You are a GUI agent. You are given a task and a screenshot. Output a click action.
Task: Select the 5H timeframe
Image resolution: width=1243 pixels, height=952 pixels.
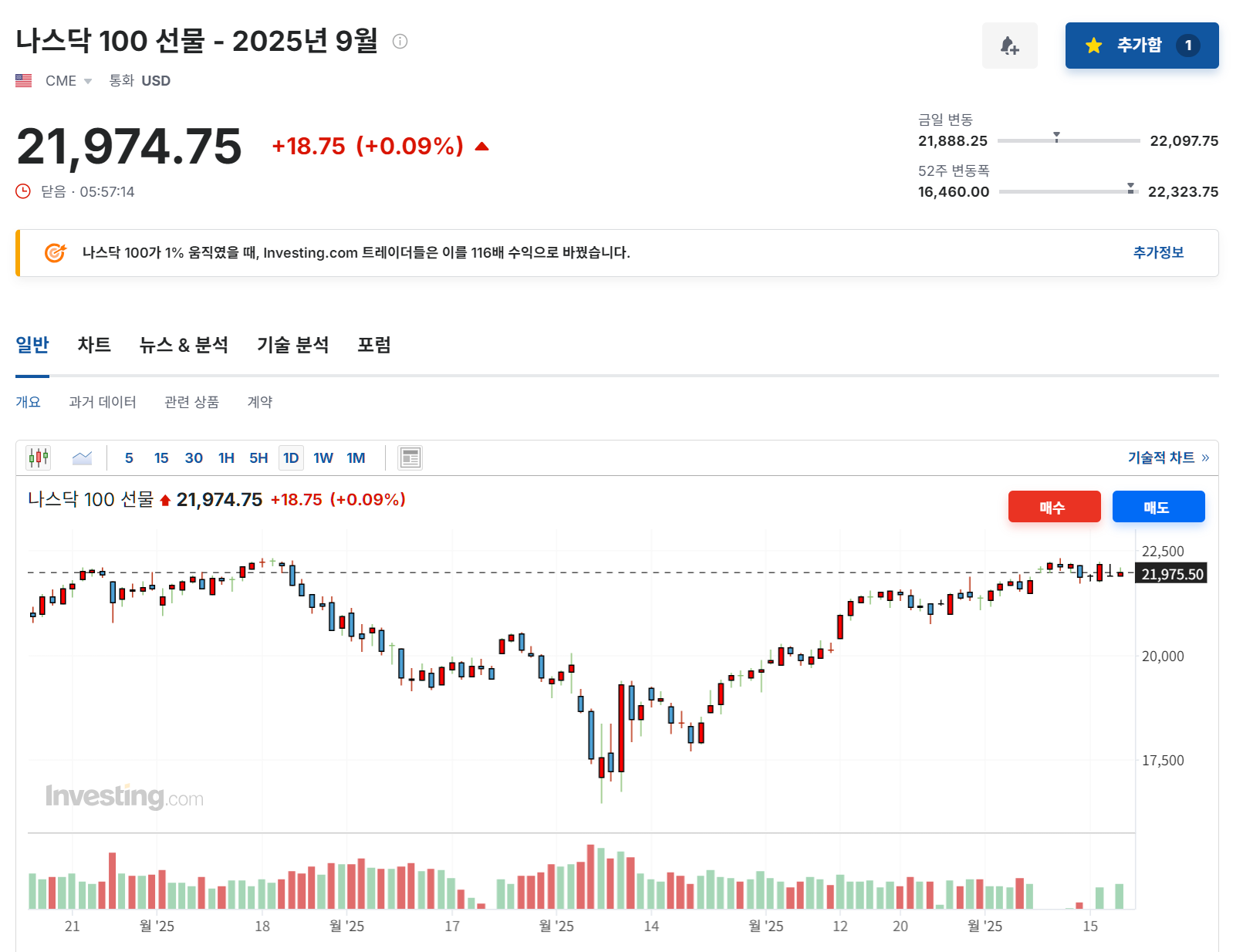(258, 457)
